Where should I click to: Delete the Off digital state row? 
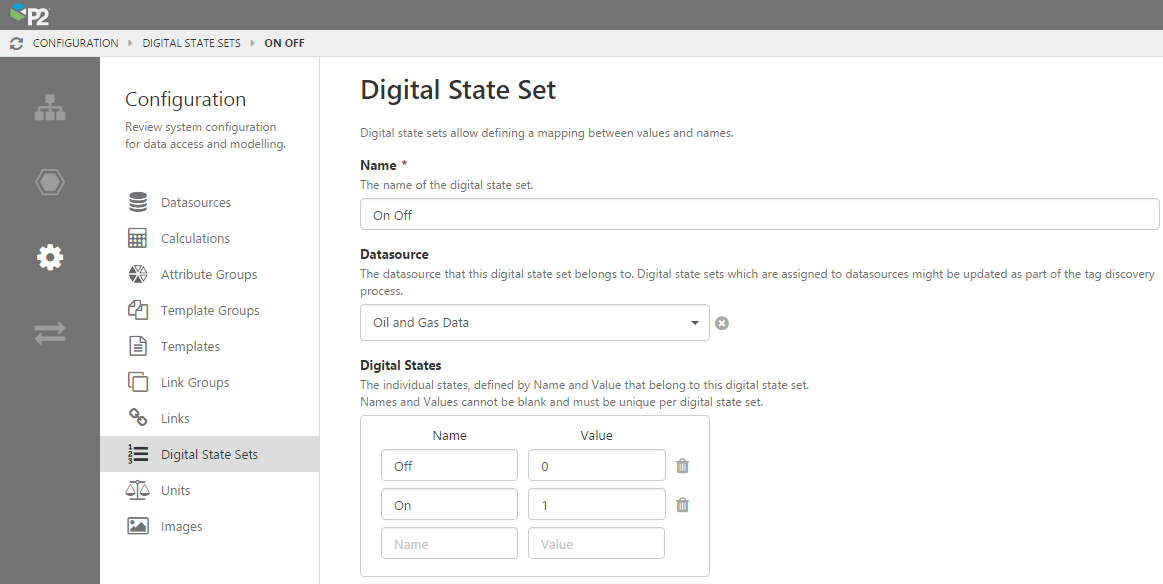coord(682,466)
